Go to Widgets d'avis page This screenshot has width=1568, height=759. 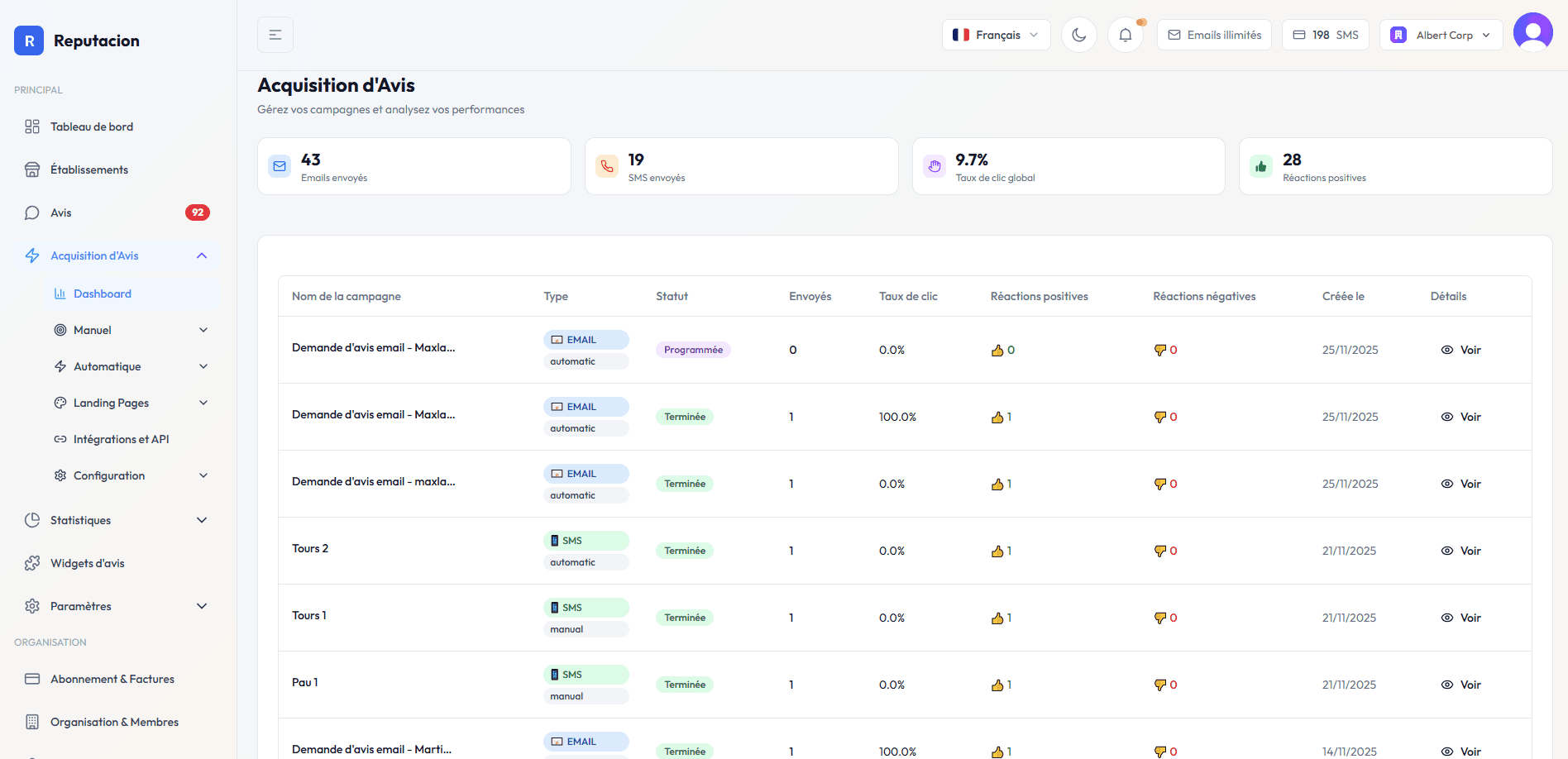[x=87, y=563]
